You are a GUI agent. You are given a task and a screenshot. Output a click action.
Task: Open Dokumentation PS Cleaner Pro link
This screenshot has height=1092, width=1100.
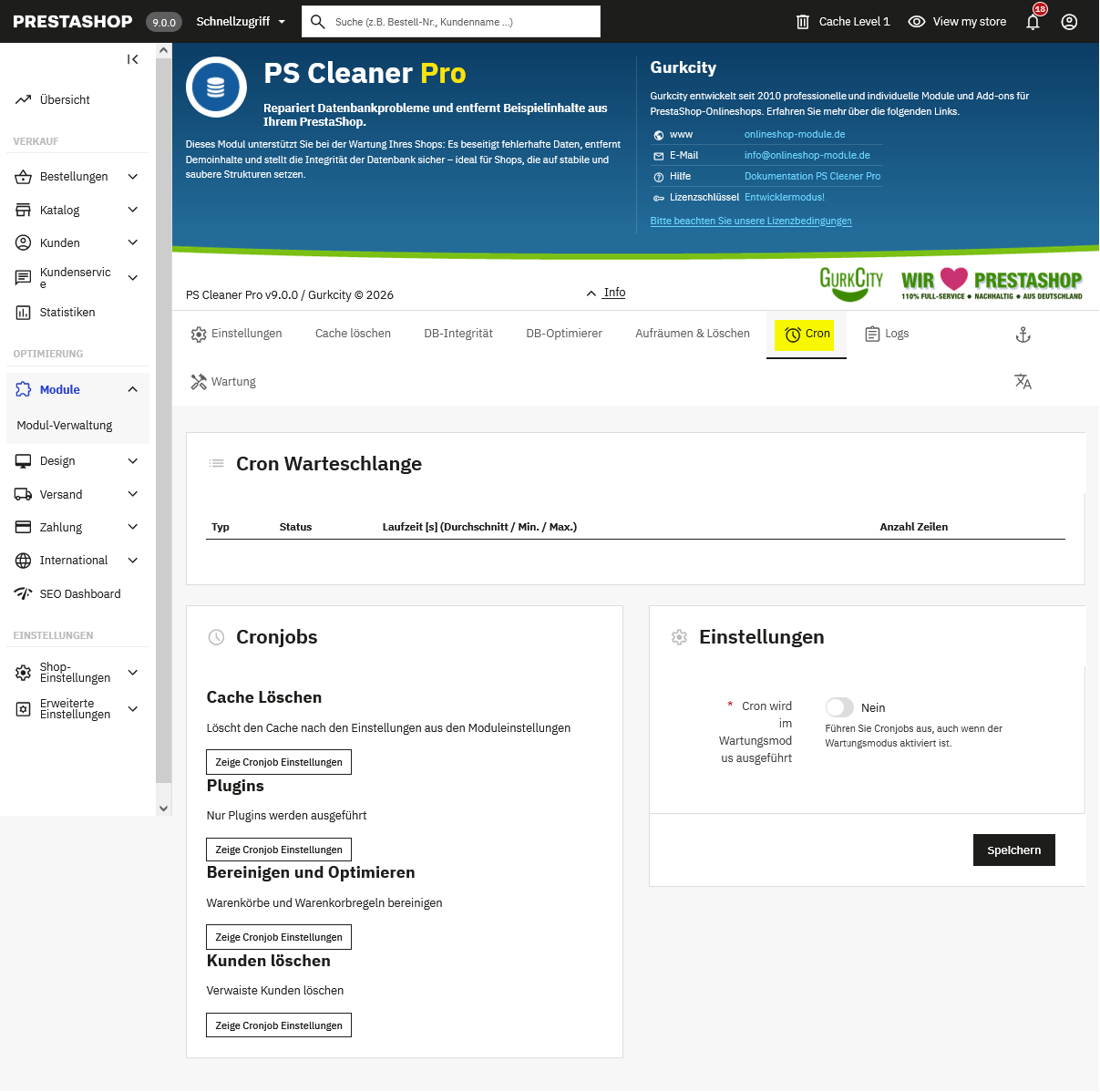tap(813, 177)
